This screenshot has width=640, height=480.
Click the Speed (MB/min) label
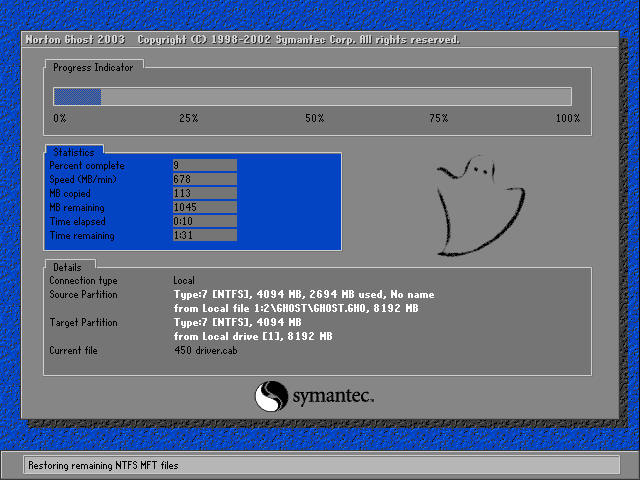coord(83,180)
